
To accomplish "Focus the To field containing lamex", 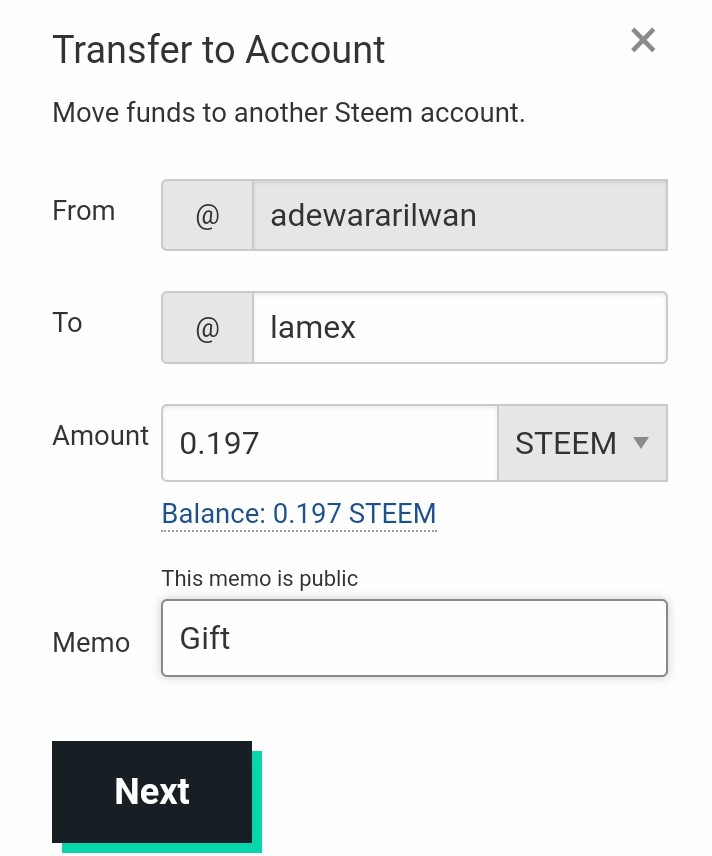I will [459, 327].
